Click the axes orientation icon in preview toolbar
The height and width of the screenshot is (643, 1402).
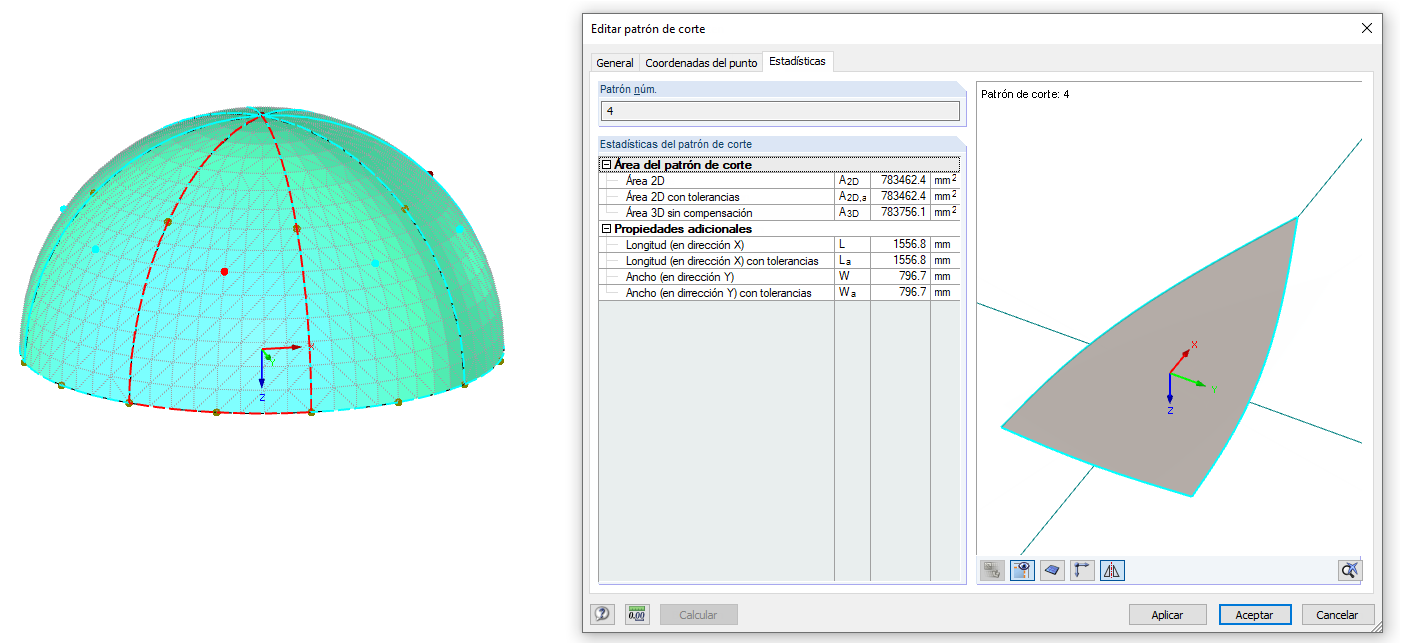[1082, 570]
